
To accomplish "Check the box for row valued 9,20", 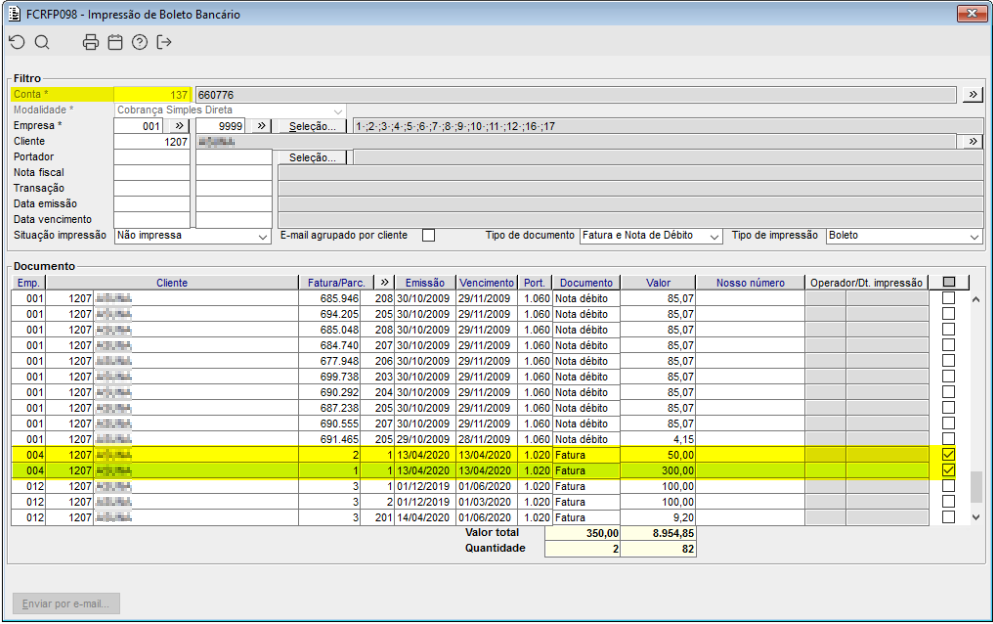I will pyautogui.click(x=948, y=517).
